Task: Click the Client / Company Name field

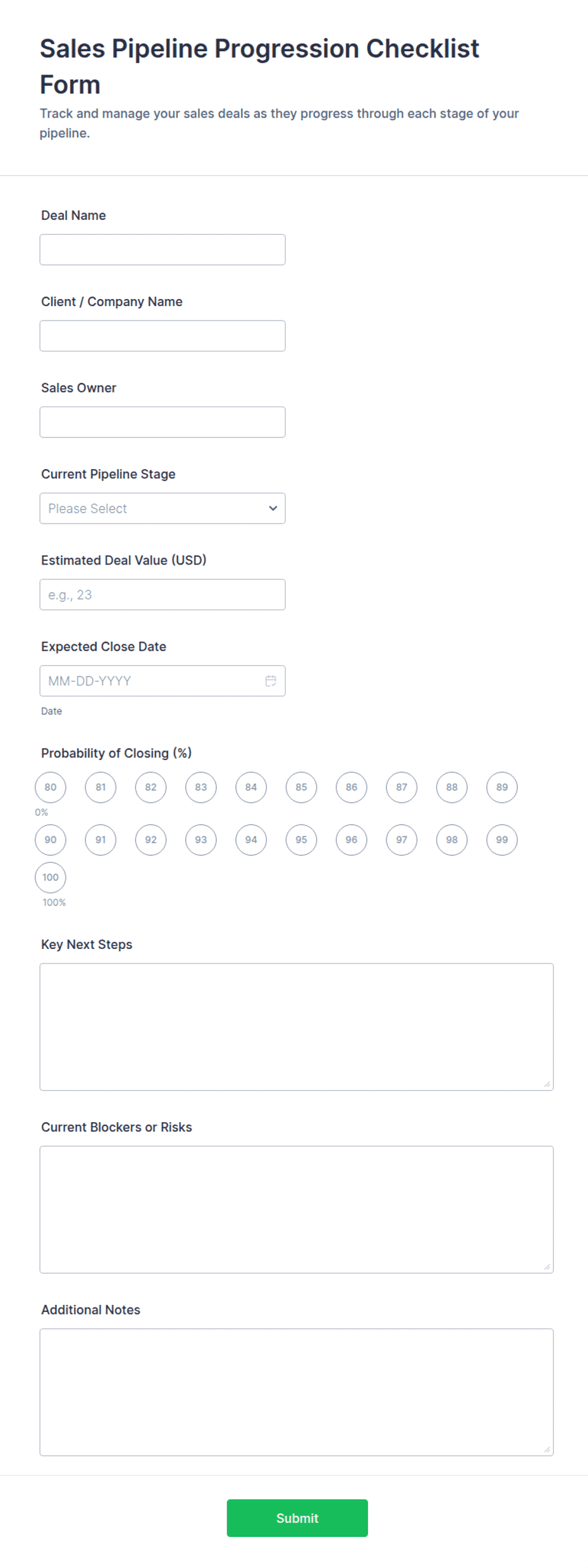Action: click(x=162, y=336)
